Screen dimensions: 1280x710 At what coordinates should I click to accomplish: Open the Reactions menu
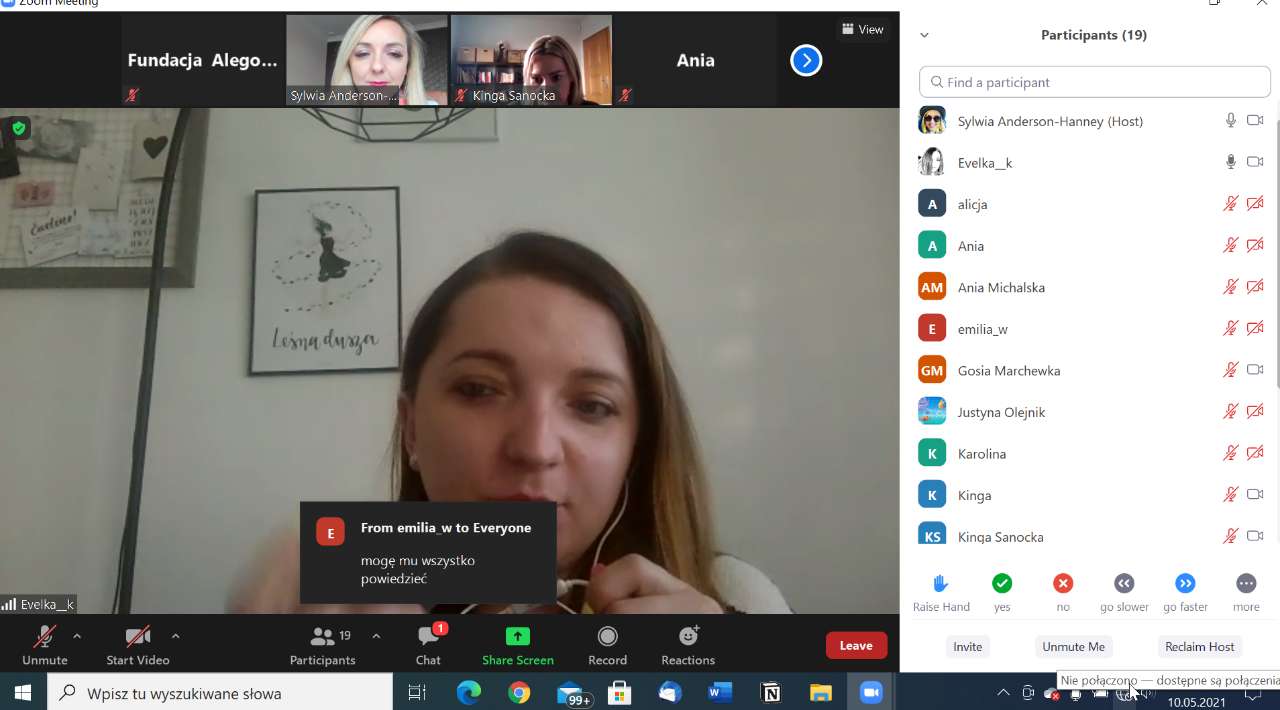pyautogui.click(x=688, y=645)
